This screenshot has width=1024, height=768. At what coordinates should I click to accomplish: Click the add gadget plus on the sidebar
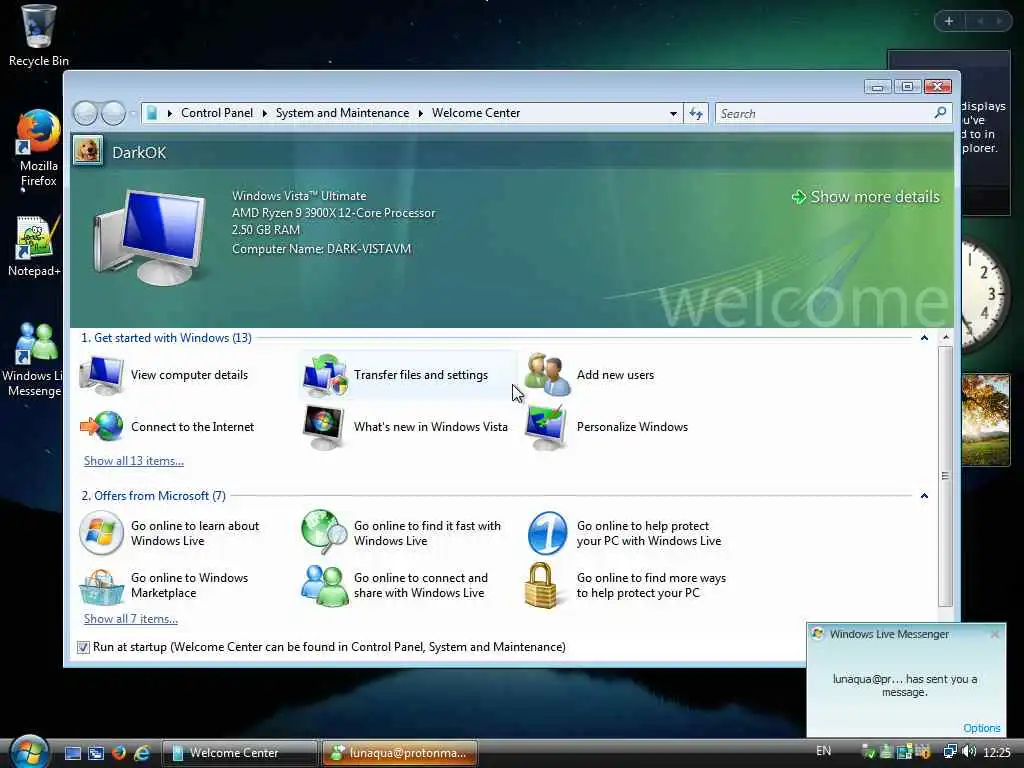click(x=949, y=22)
